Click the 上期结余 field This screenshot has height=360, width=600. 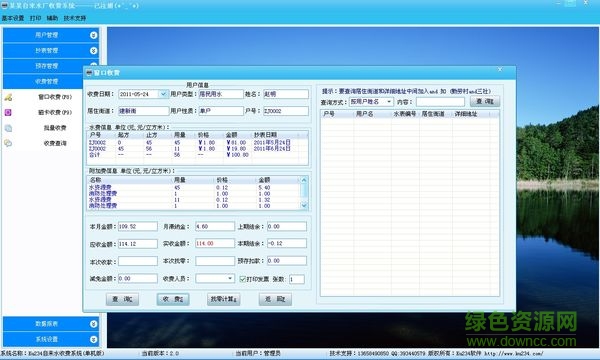tap(287, 226)
